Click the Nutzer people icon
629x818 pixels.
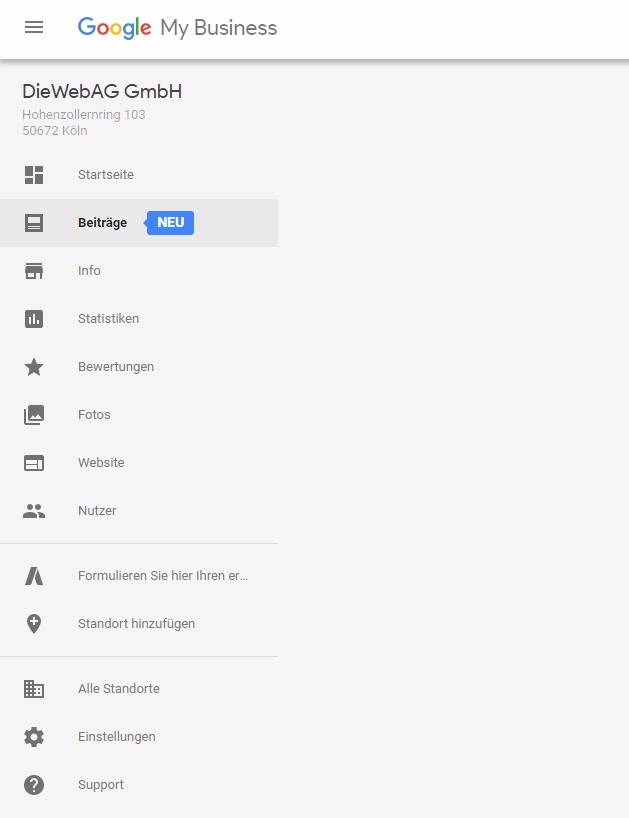coord(34,511)
